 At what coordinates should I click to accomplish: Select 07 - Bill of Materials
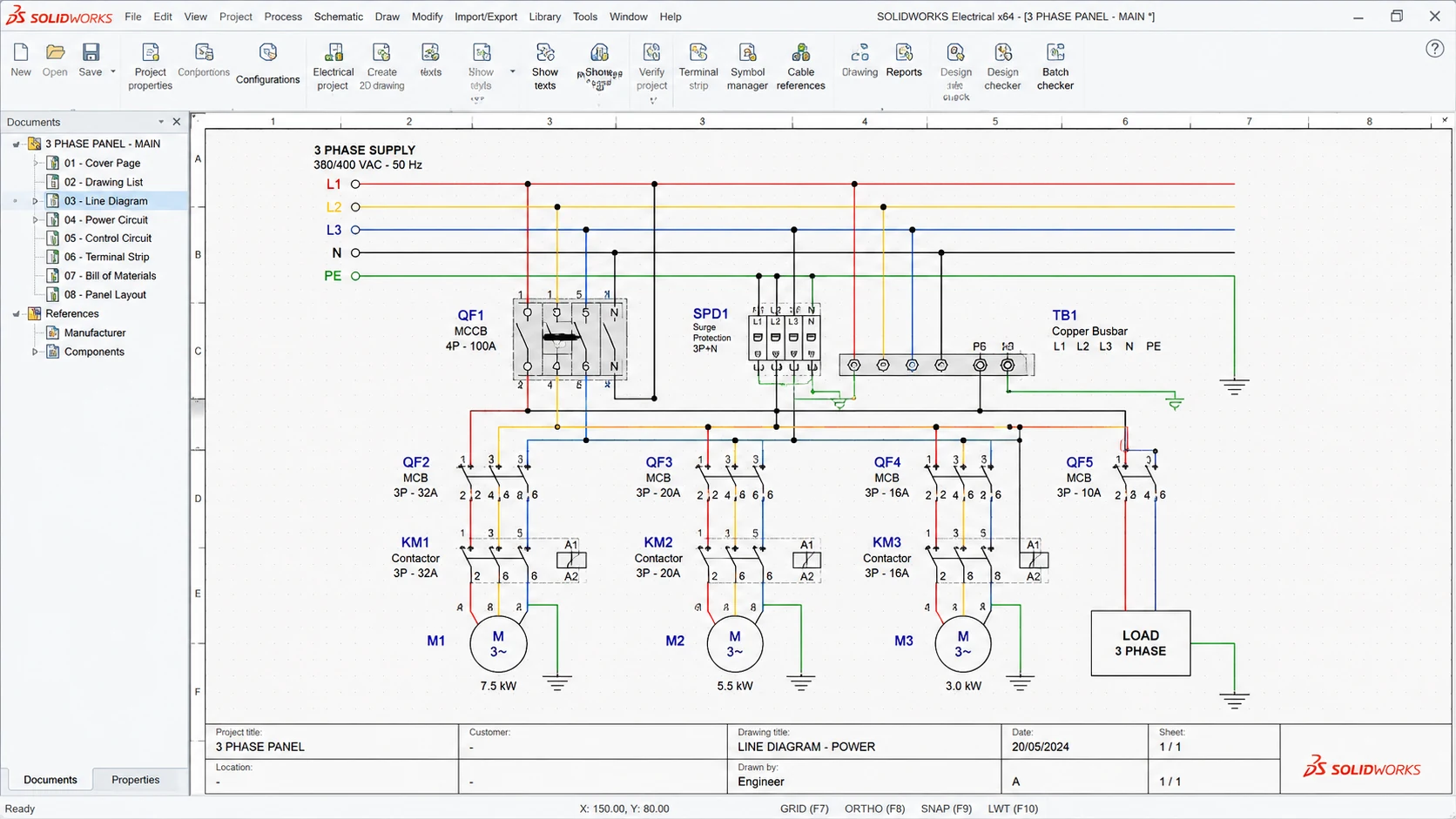click(x=111, y=276)
